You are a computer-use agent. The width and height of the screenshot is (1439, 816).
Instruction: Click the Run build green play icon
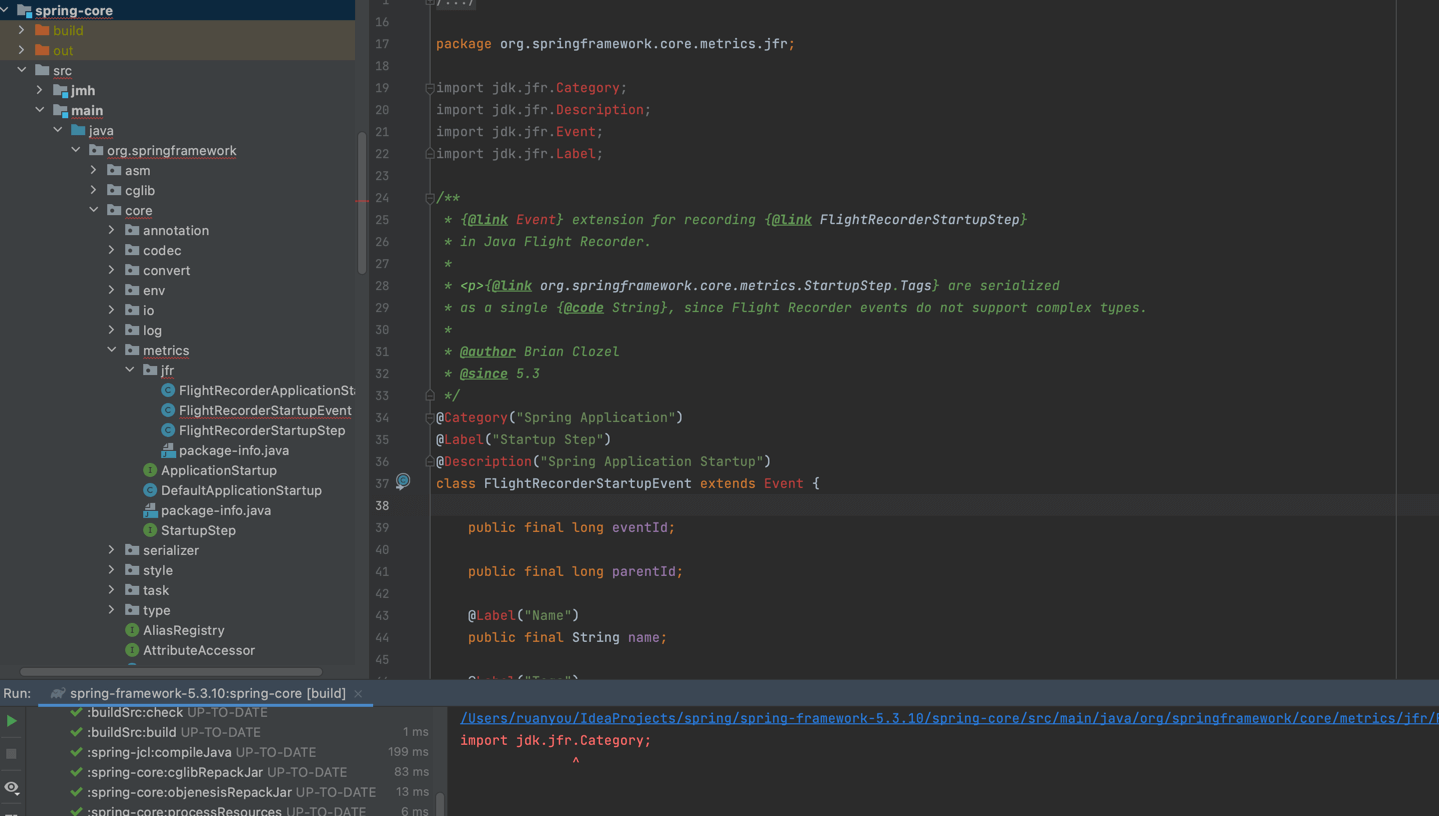click(12, 720)
